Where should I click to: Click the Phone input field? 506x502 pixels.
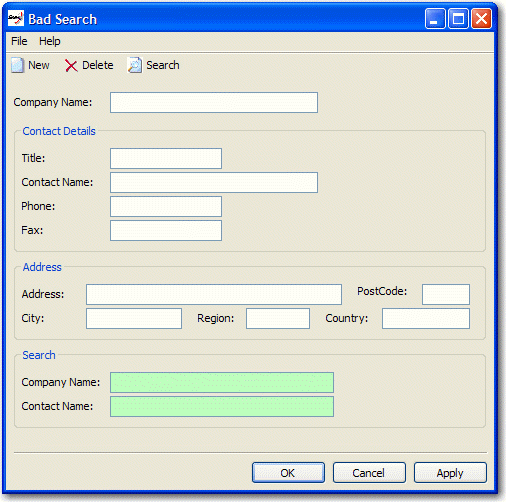pos(166,207)
